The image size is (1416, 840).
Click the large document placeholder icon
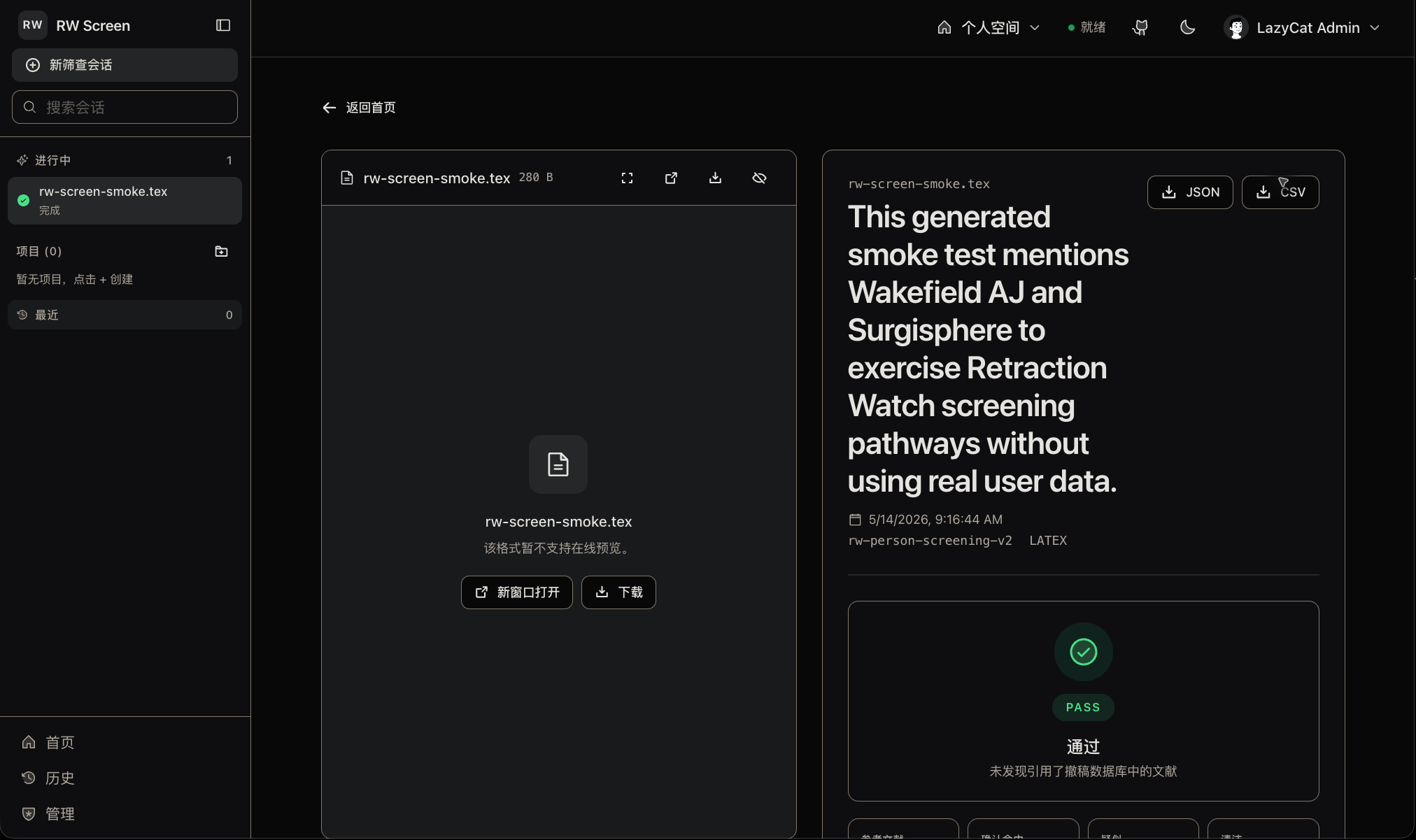[x=558, y=464]
